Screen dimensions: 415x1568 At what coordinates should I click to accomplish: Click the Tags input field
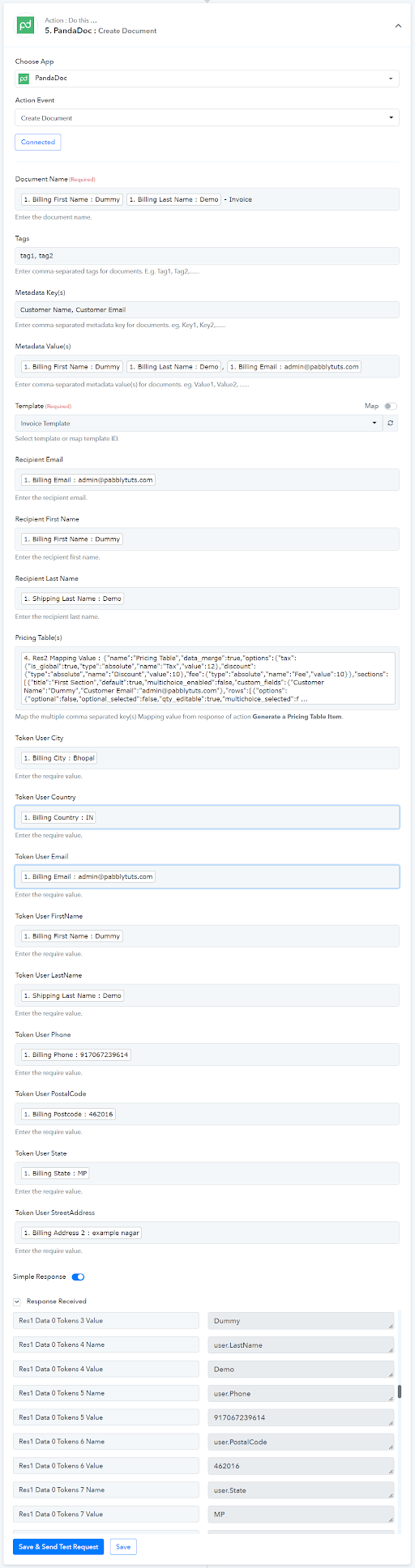(207, 255)
